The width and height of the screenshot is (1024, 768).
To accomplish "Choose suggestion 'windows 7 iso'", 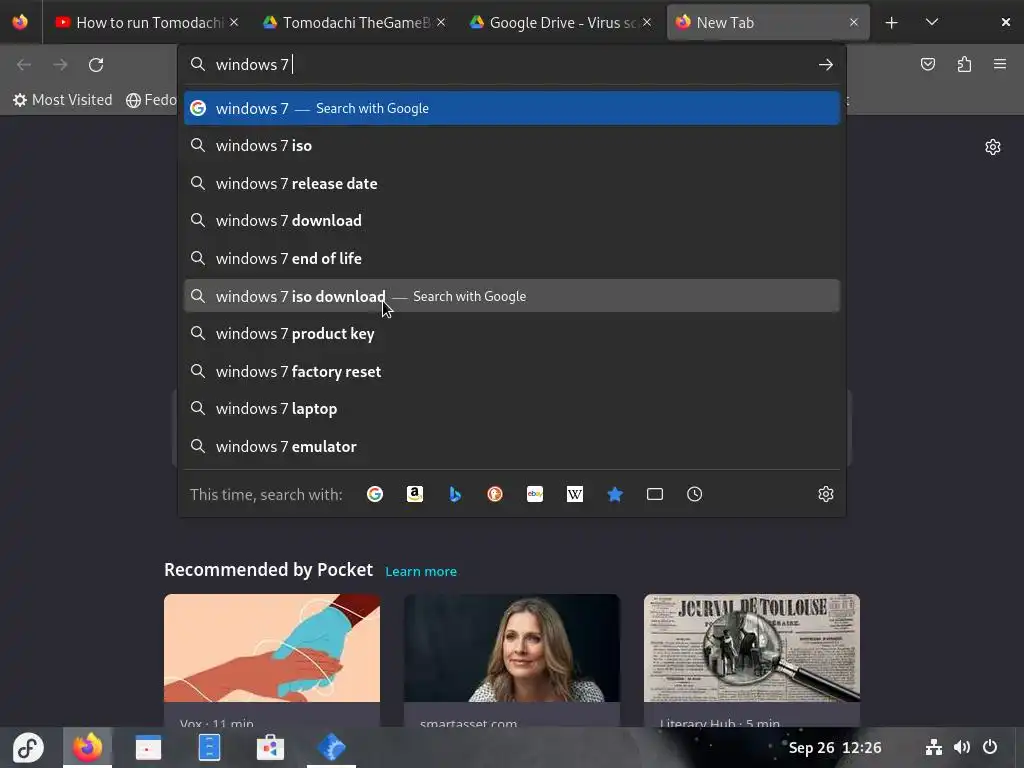I will coord(512,146).
